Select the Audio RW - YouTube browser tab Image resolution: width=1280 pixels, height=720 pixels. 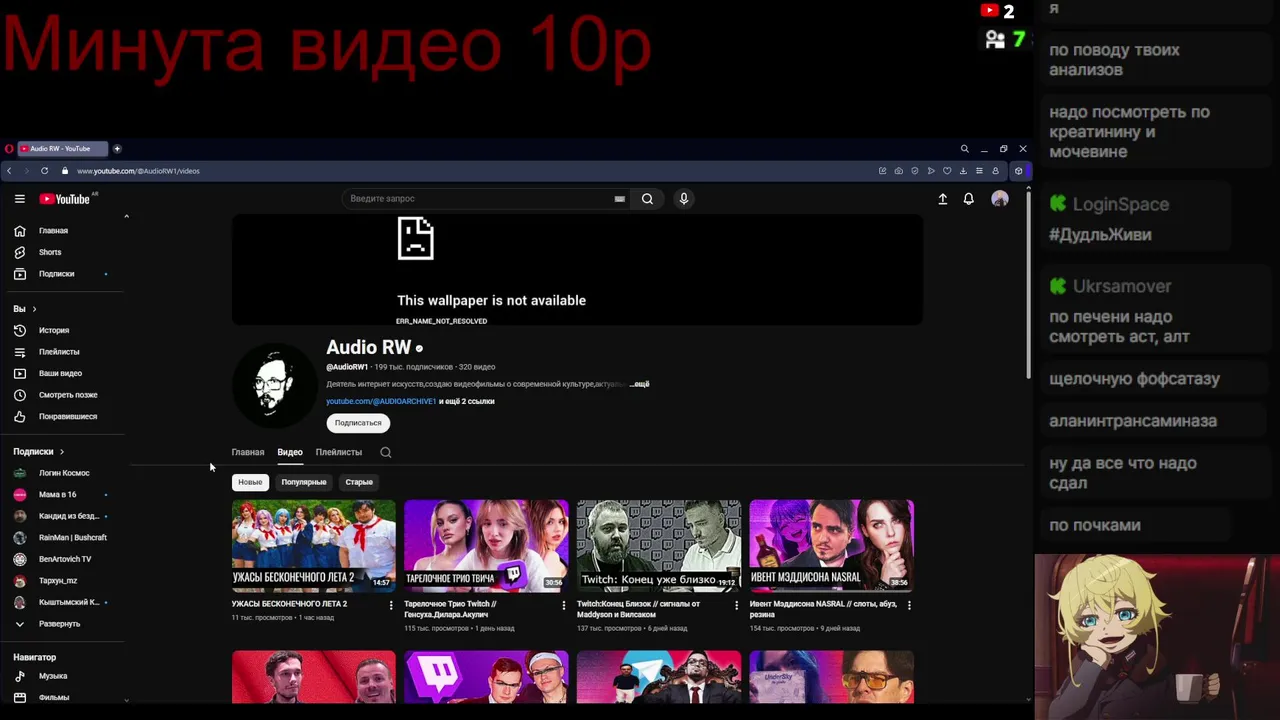click(62, 149)
